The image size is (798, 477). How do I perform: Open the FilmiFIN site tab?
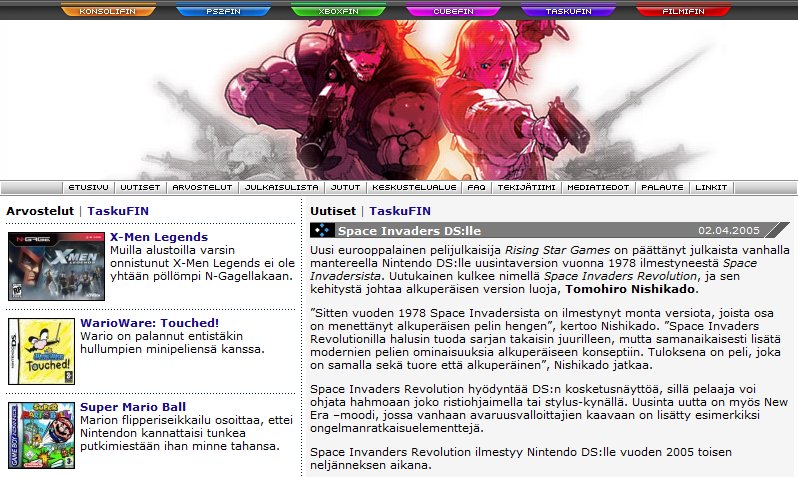tap(683, 10)
